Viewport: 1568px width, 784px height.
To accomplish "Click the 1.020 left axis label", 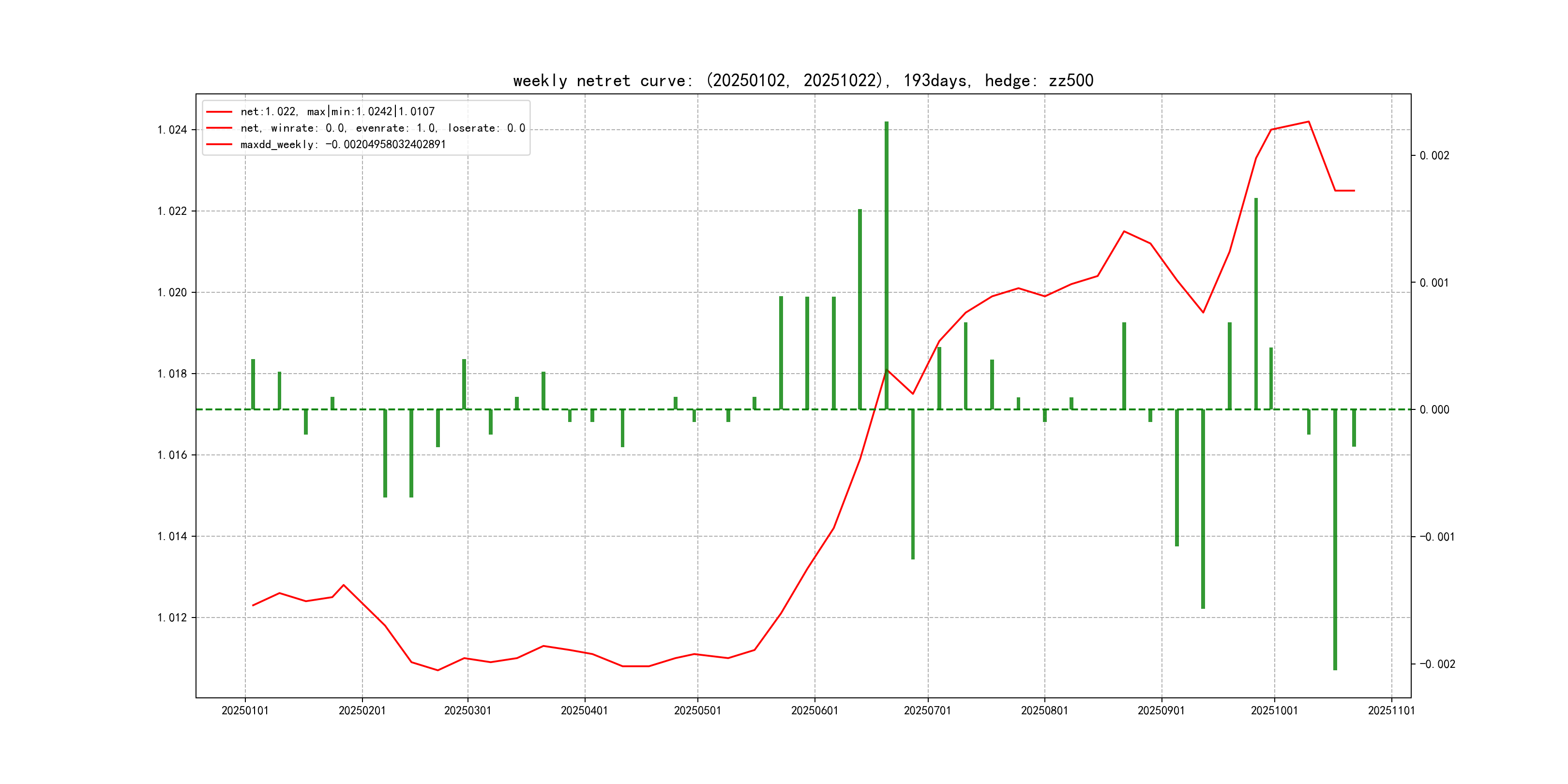I will (172, 292).
